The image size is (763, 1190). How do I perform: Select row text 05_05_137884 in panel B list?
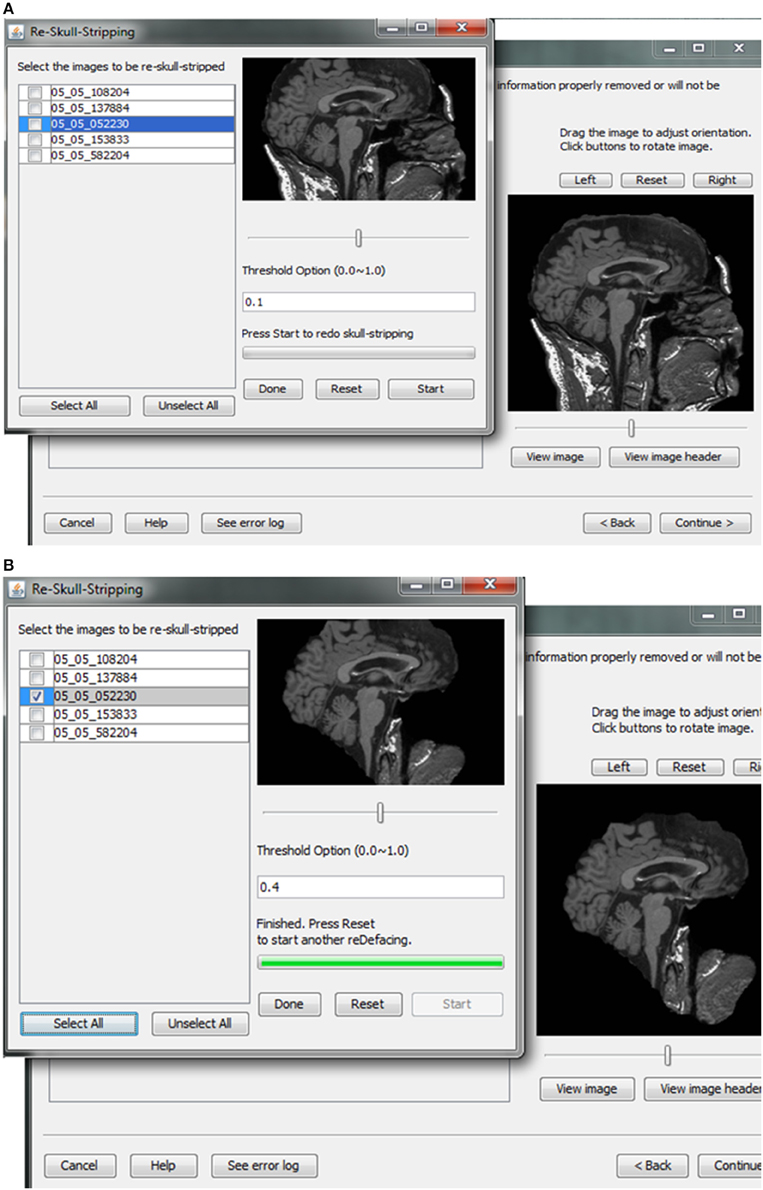coord(96,678)
